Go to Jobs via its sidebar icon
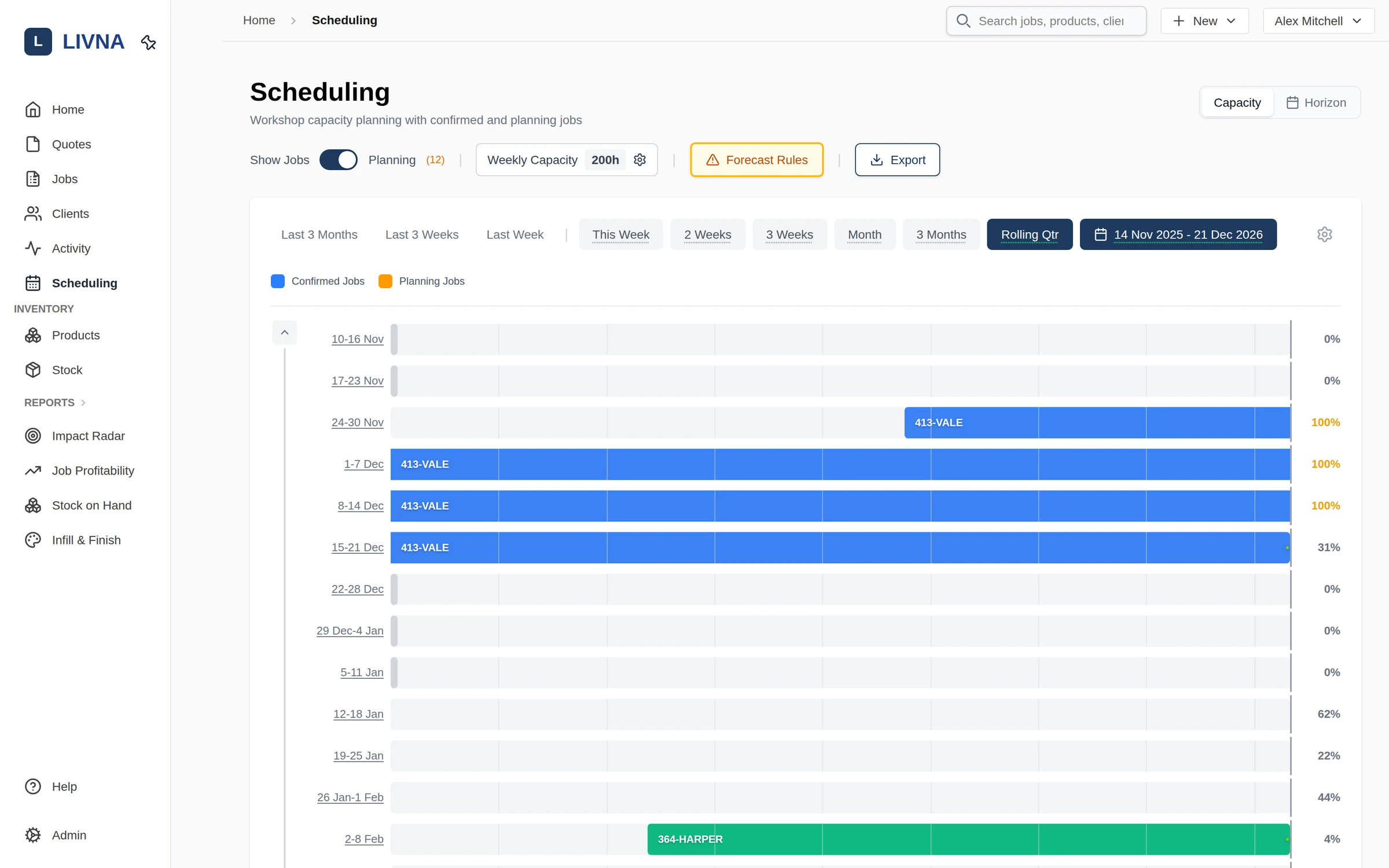The image size is (1389, 868). (33, 179)
